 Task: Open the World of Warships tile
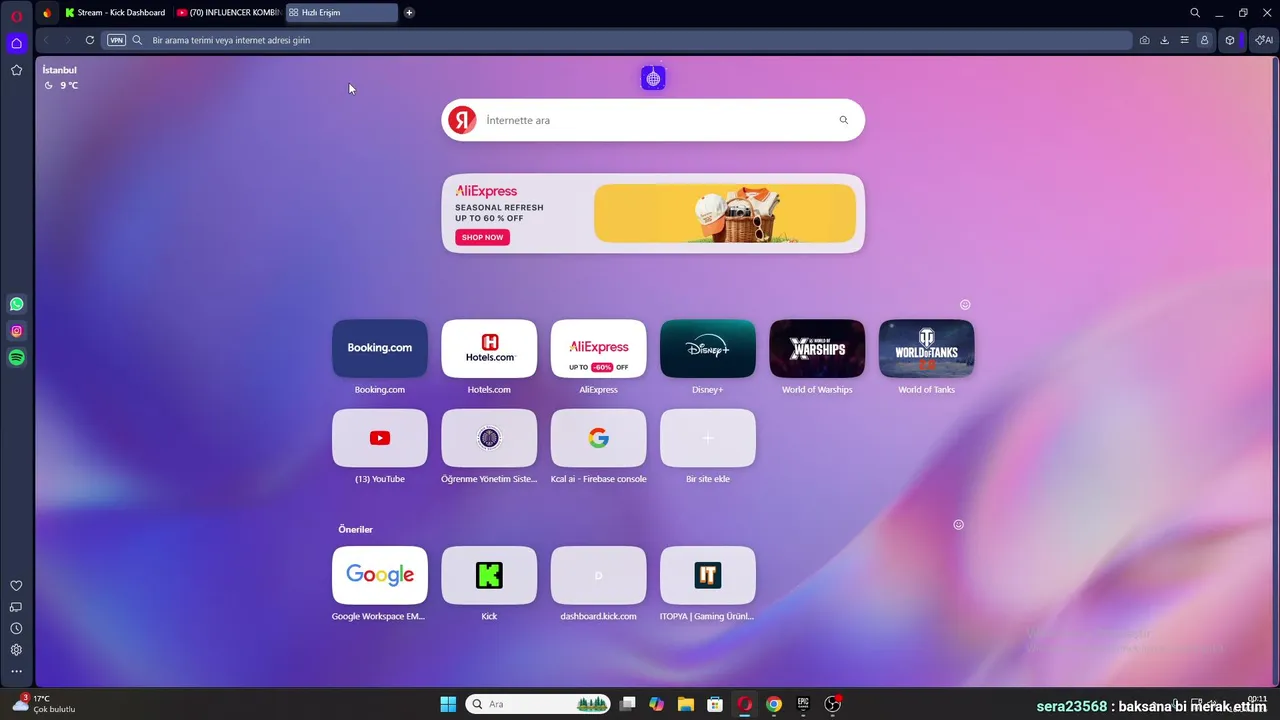tap(817, 348)
